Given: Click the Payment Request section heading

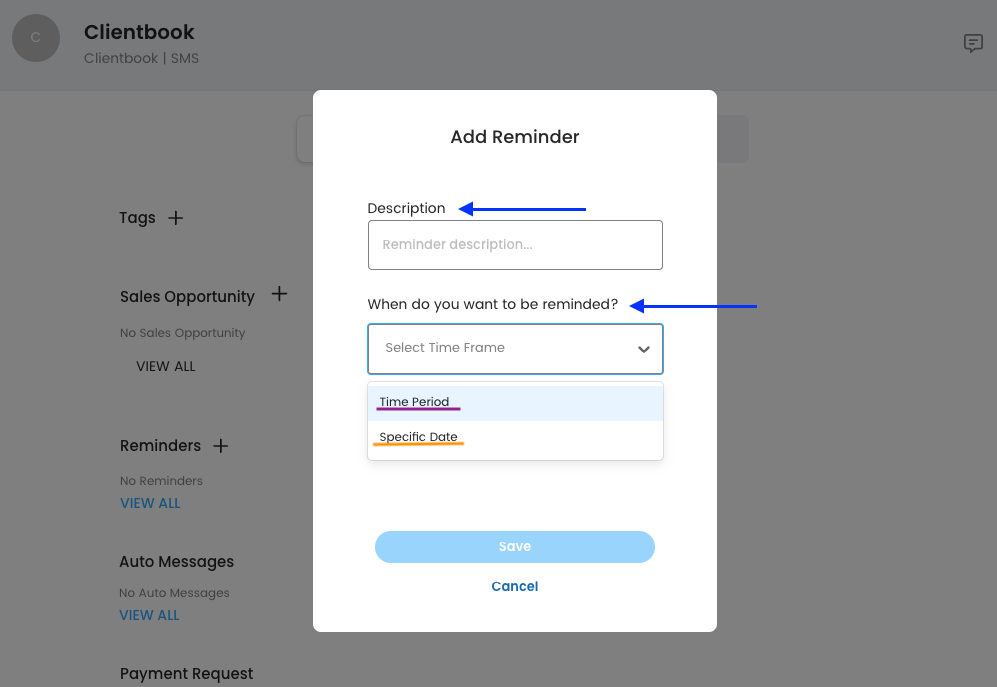Looking at the screenshot, I should pyautogui.click(x=187, y=674).
